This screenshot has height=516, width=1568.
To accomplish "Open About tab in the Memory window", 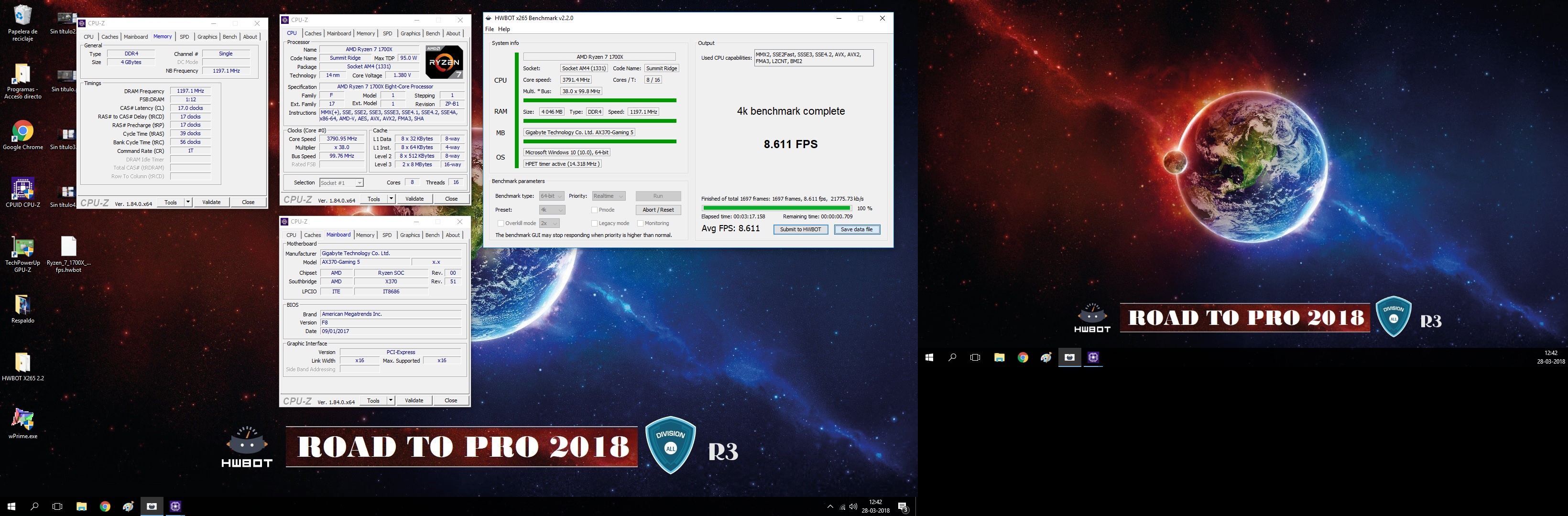I will coord(250,37).
